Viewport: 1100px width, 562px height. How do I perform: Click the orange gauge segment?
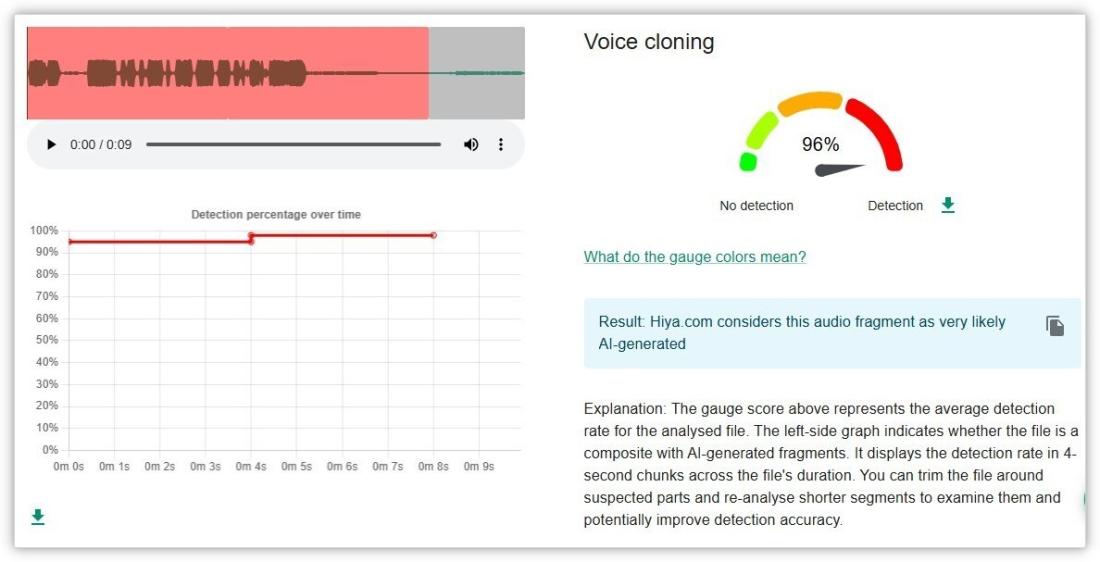[809, 101]
